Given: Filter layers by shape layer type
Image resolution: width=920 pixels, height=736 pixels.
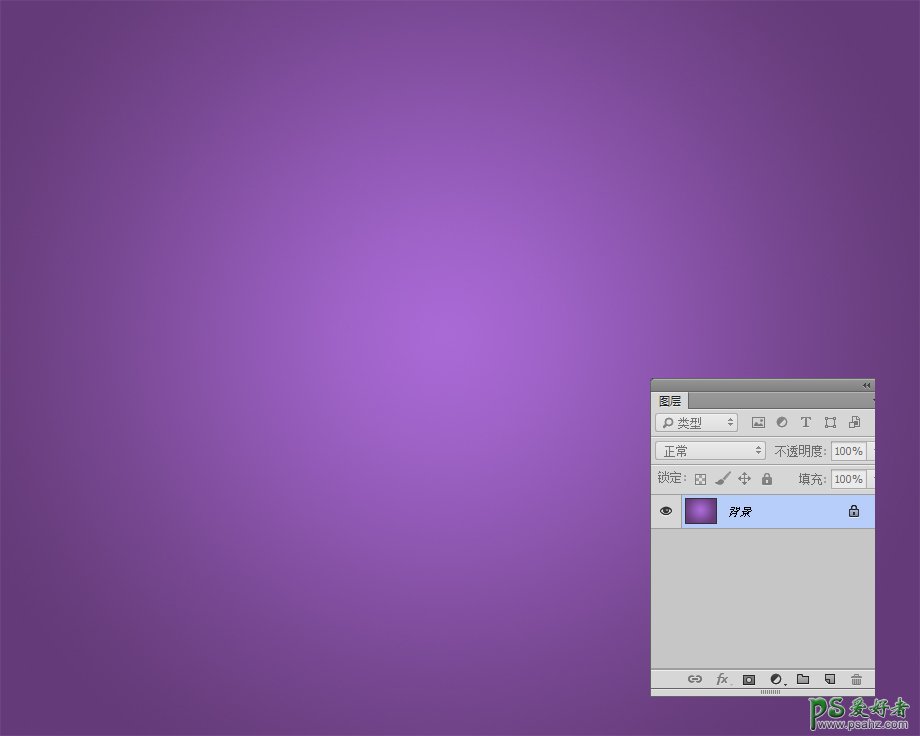Looking at the screenshot, I should [830, 423].
